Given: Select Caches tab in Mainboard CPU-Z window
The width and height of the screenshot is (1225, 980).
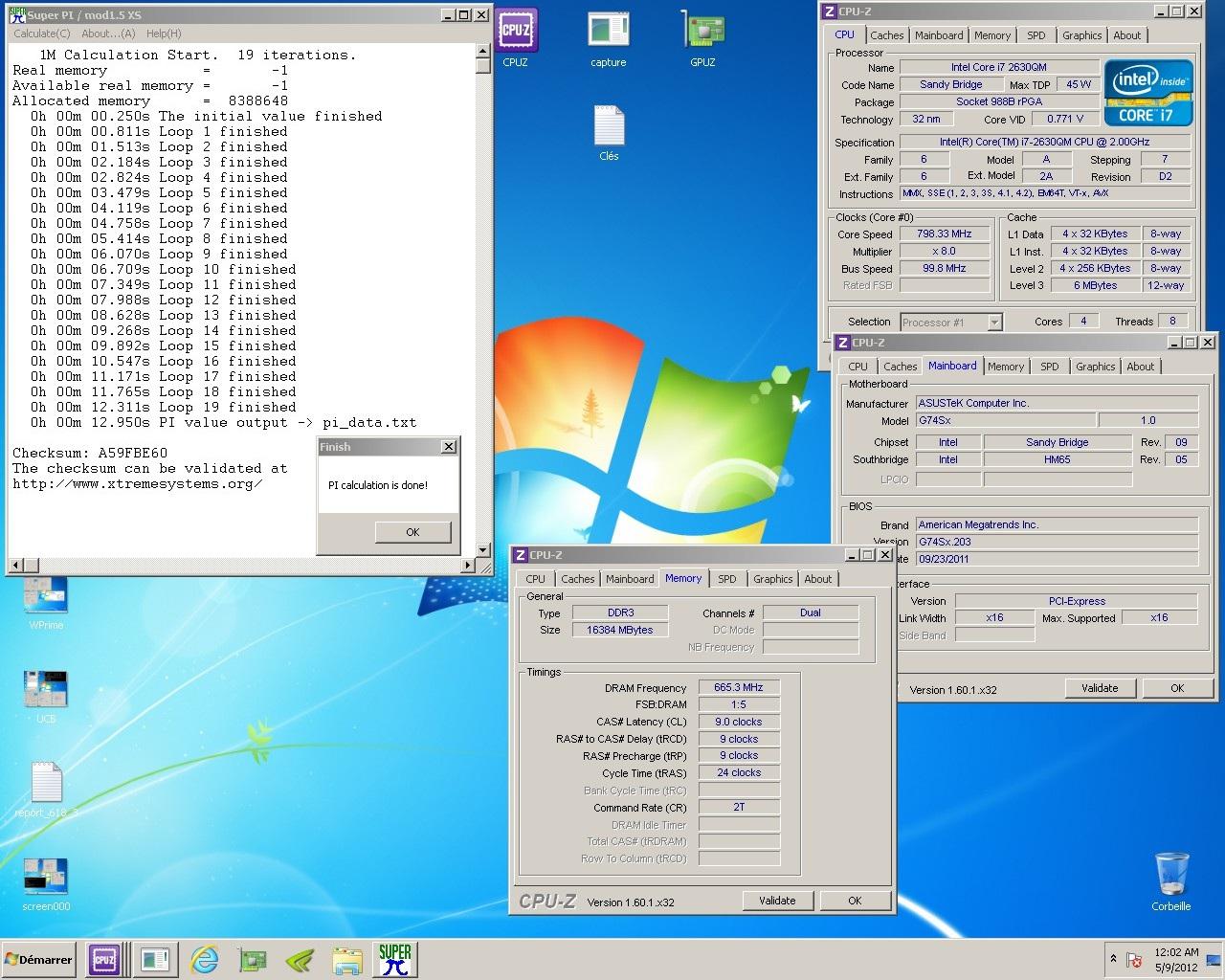Looking at the screenshot, I should (x=901, y=367).
